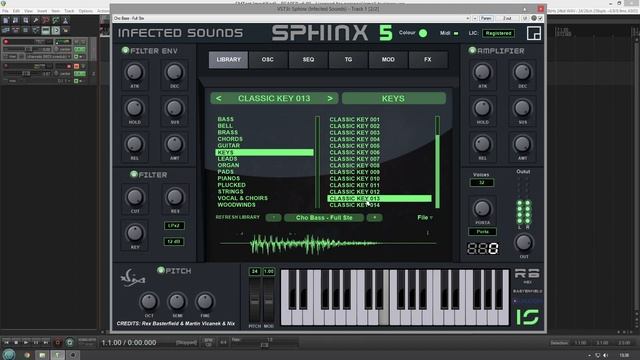The width and height of the screenshot is (640, 360).
Task: Click the Colour green circle
Action: tap(423, 33)
